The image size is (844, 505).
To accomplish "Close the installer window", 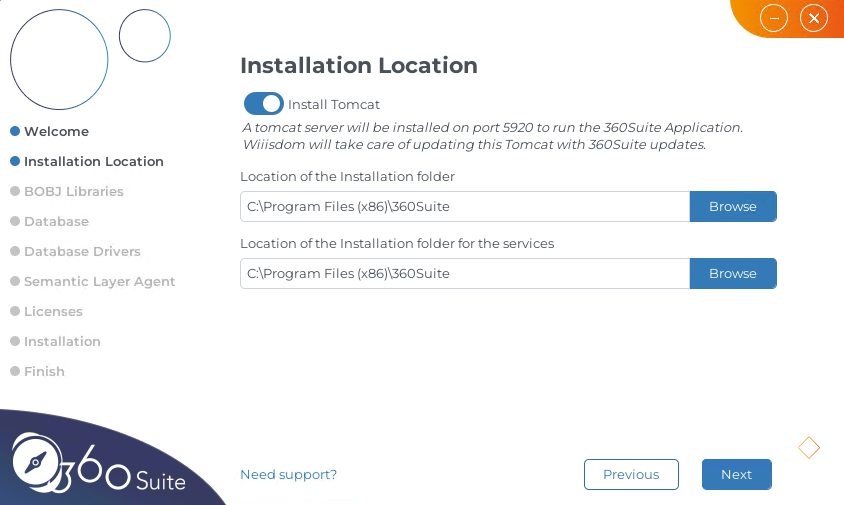I will pos(814,18).
